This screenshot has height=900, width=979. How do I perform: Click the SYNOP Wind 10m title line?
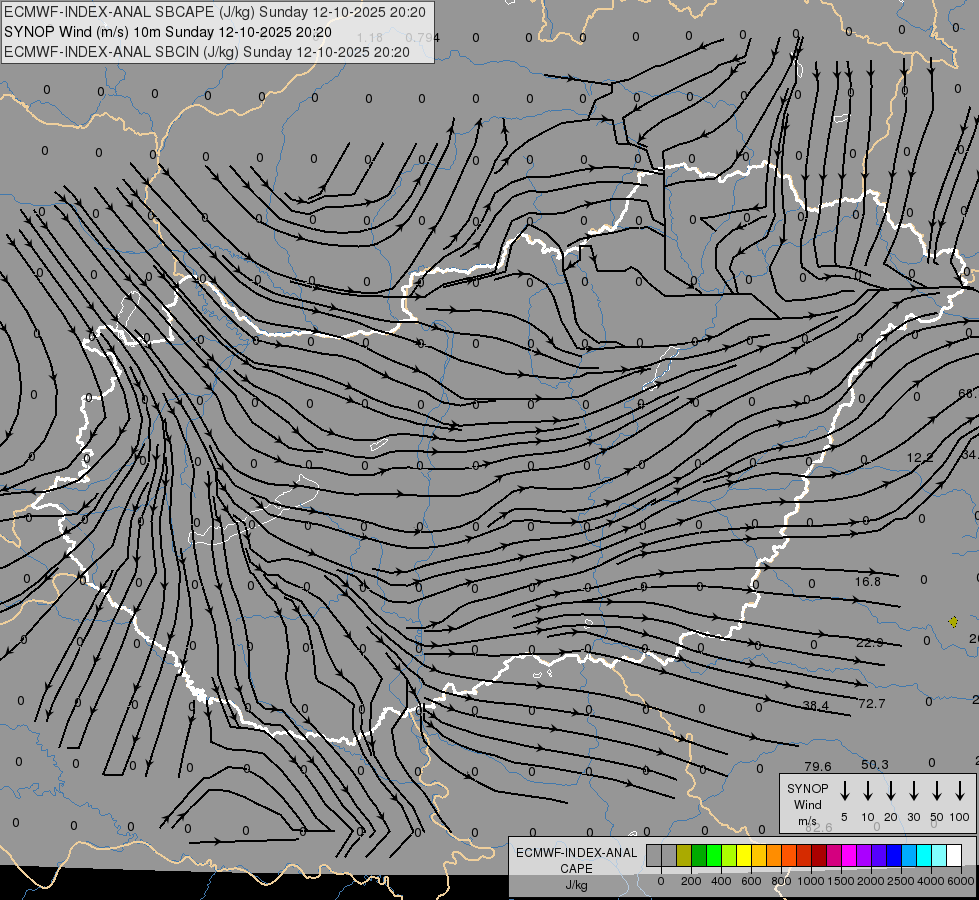[x=168, y=32]
